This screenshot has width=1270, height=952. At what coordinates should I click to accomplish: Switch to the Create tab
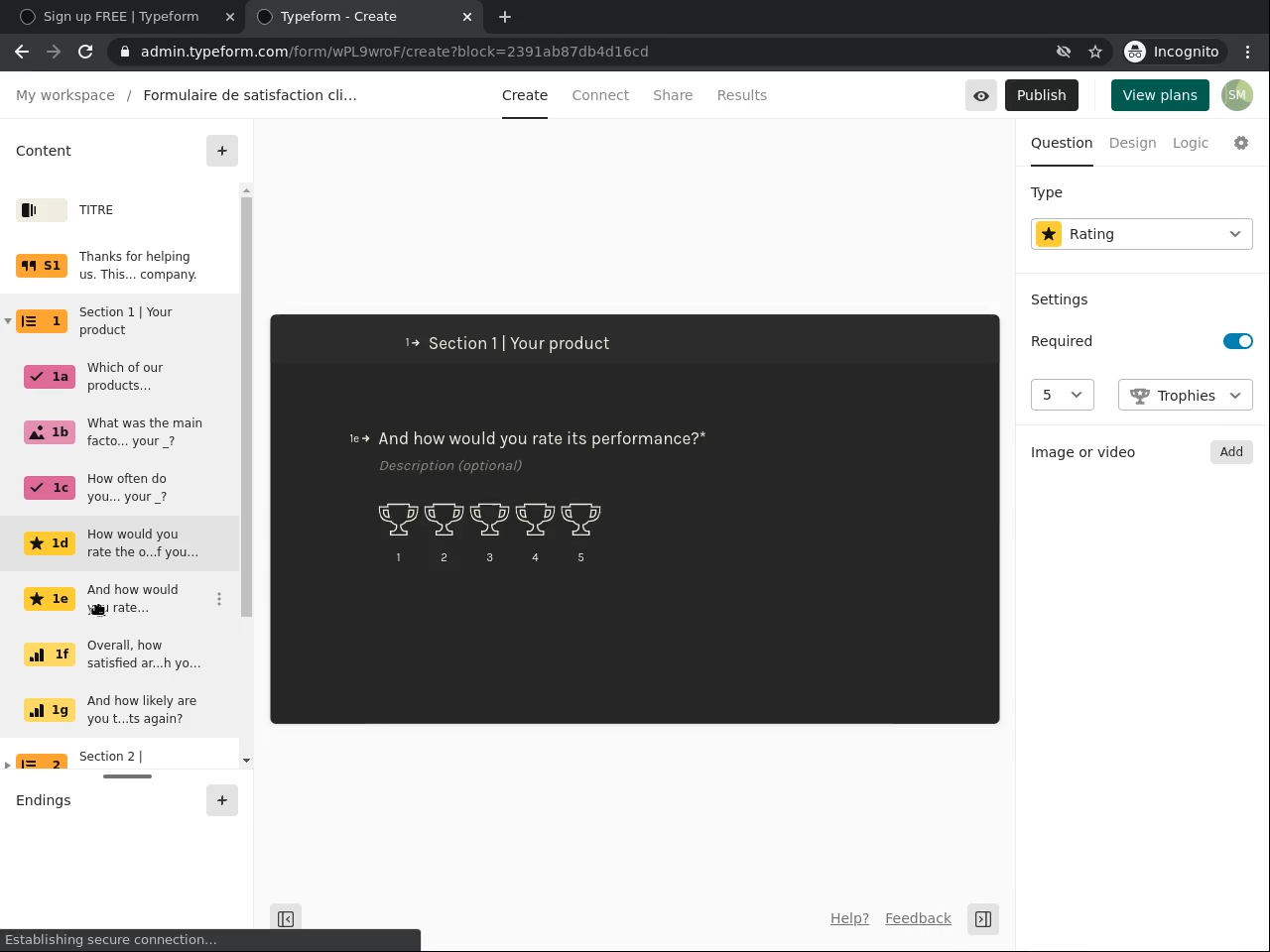tap(525, 95)
